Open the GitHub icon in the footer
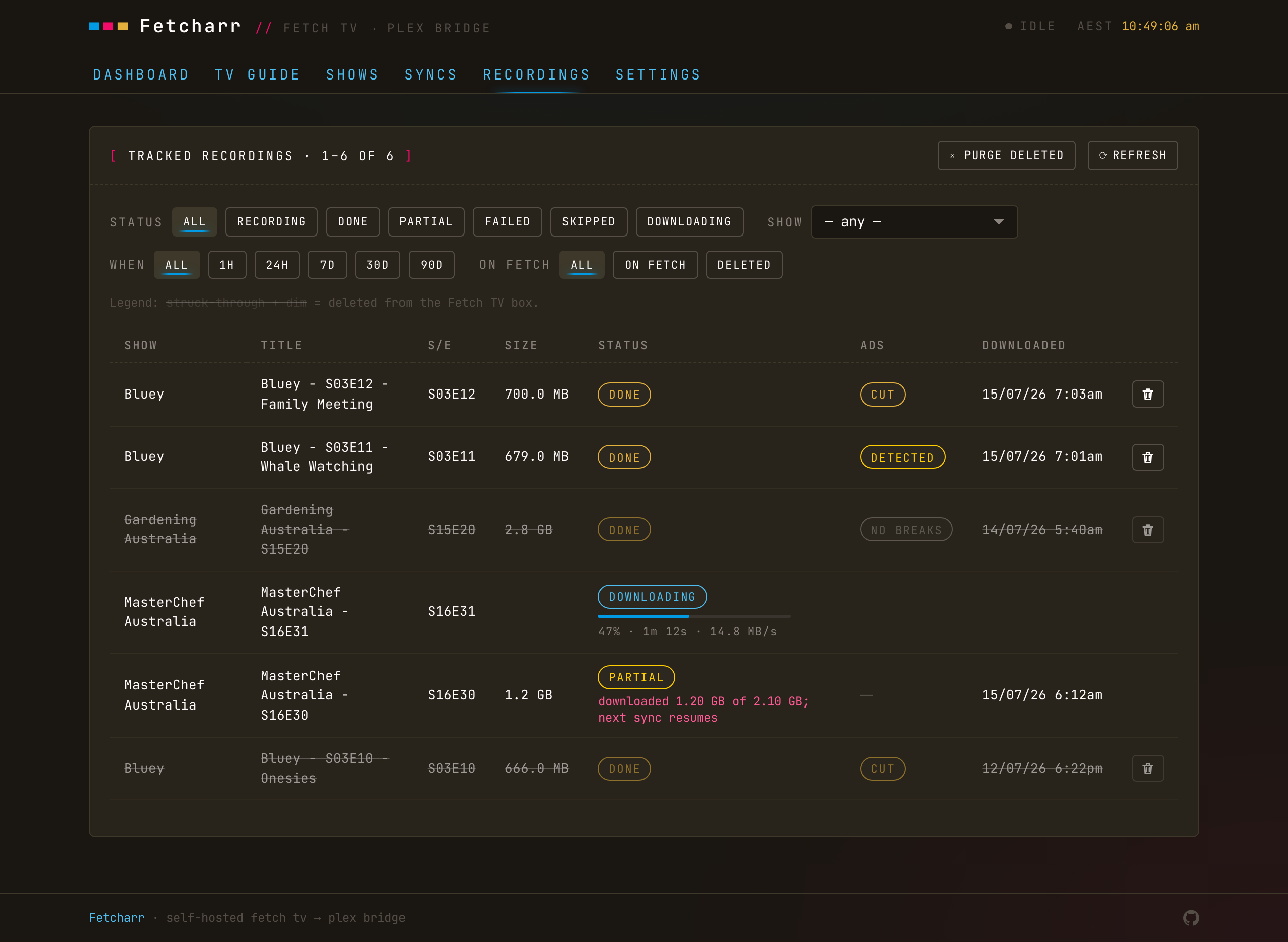 pos(1190,917)
